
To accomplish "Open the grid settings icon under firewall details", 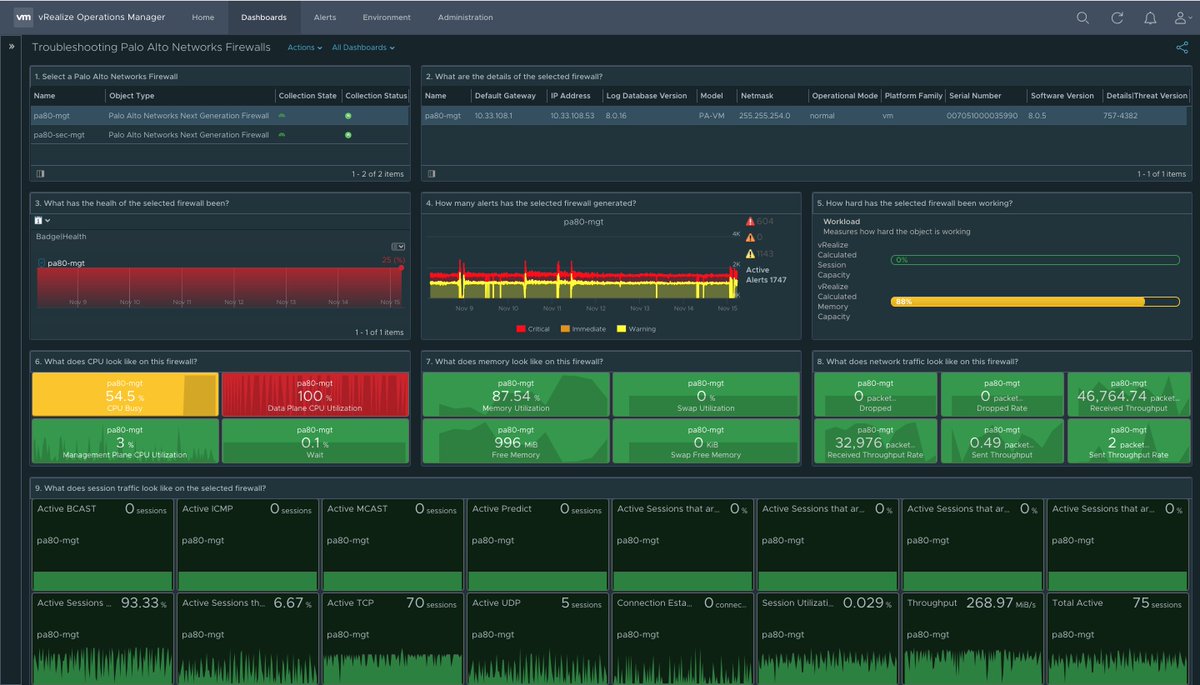I will point(429,172).
